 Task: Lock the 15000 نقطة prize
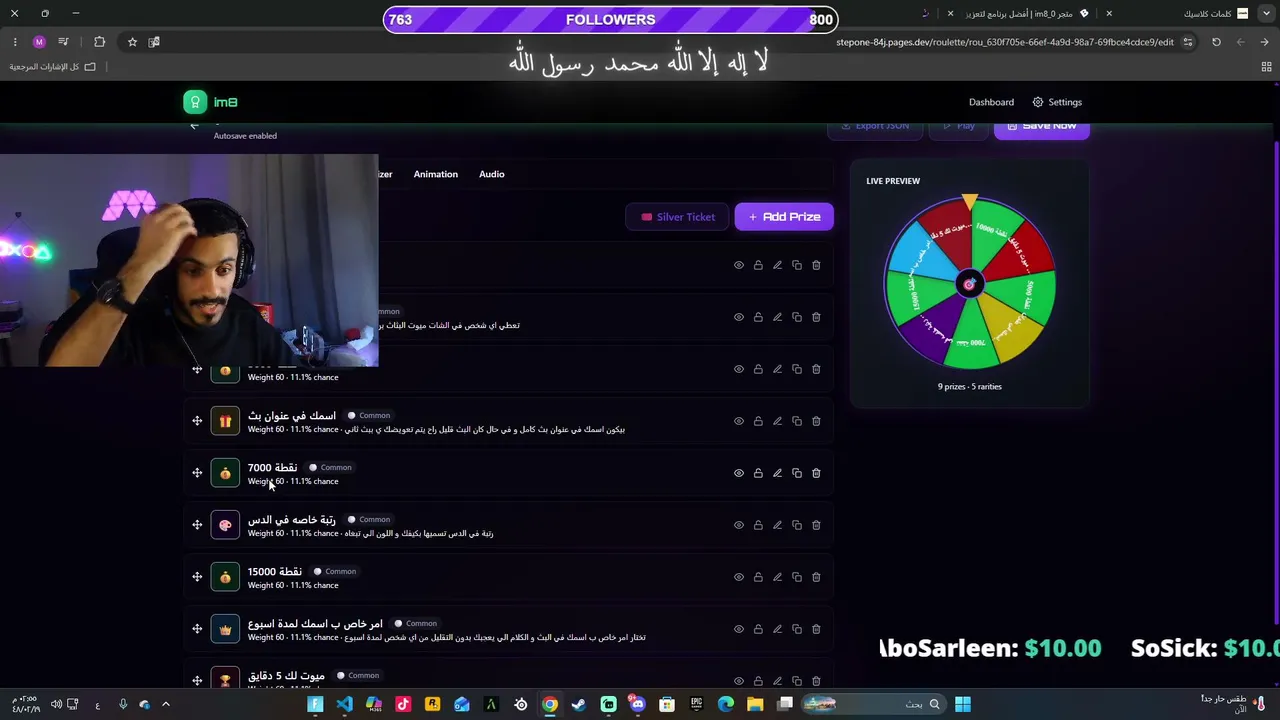pos(758,577)
